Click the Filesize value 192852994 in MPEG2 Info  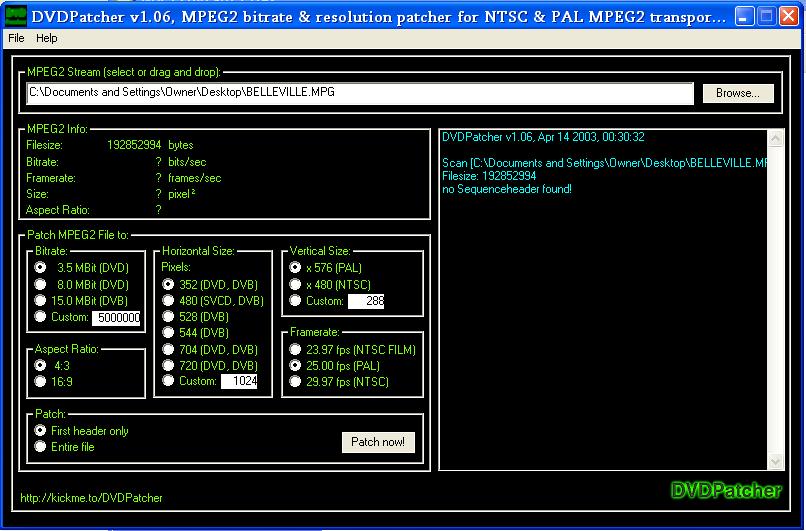(134, 145)
